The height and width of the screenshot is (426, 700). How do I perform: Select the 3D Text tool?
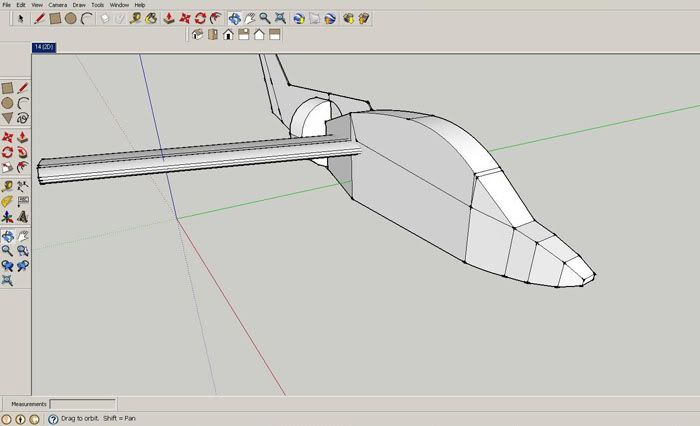click(x=23, y=217)
